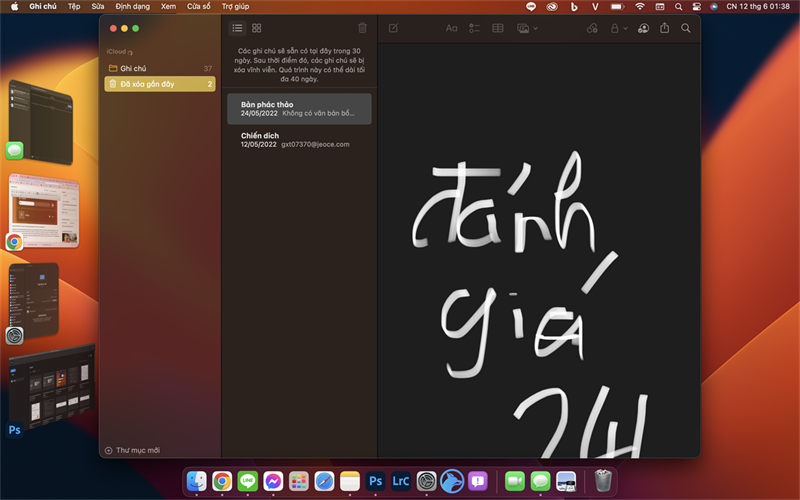The height and width of the screenshot is (500, 800).
Task: Click the Creative Cloud menu bar icon
Action: pyautogui.click(x=552, y=7)
